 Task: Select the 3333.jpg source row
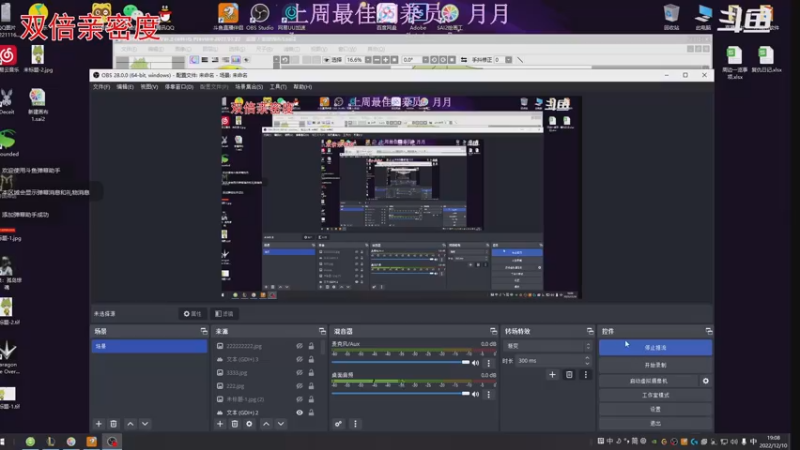point(265,372)
